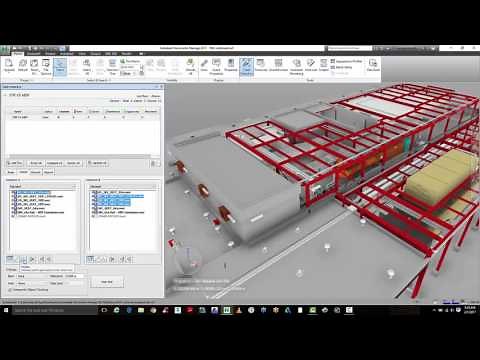Open Autodesk Rendering tool

[x=296, y=66]
